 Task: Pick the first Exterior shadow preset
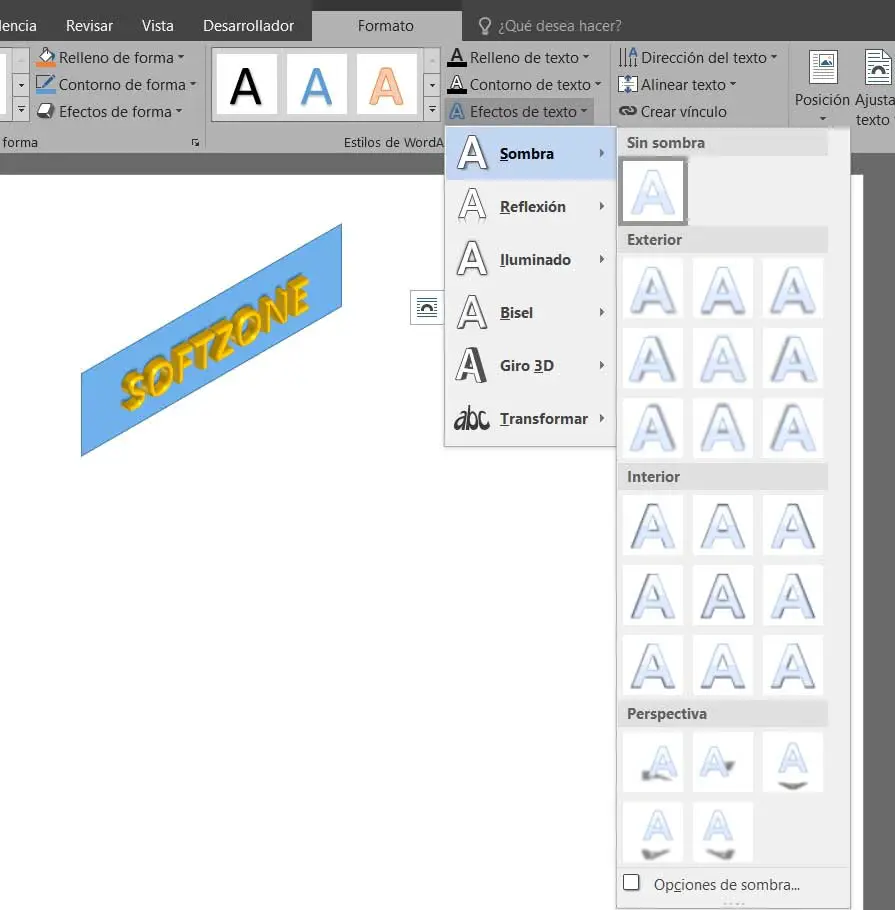point(653,289)
